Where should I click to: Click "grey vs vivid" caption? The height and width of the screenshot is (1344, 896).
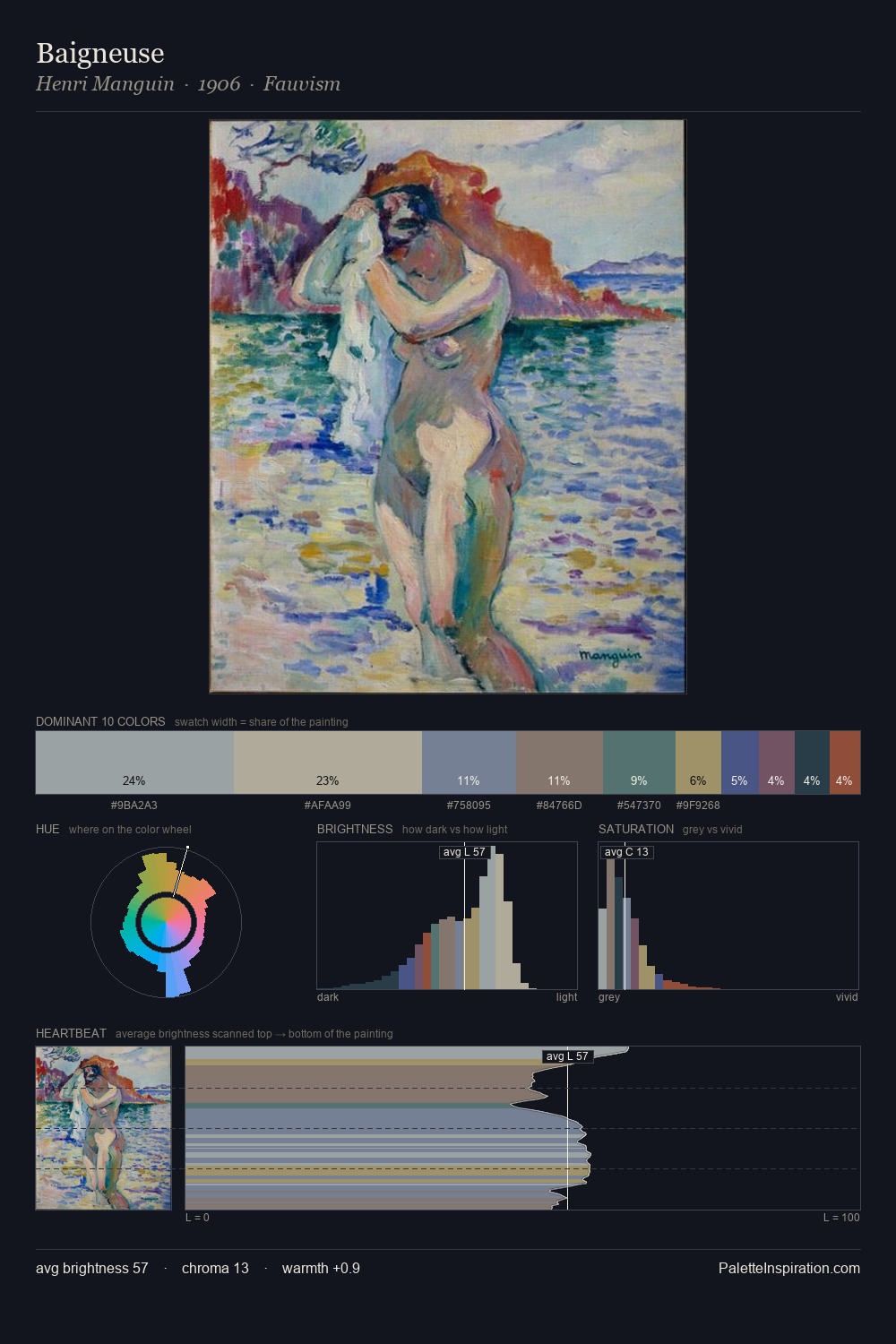(712, 830)
